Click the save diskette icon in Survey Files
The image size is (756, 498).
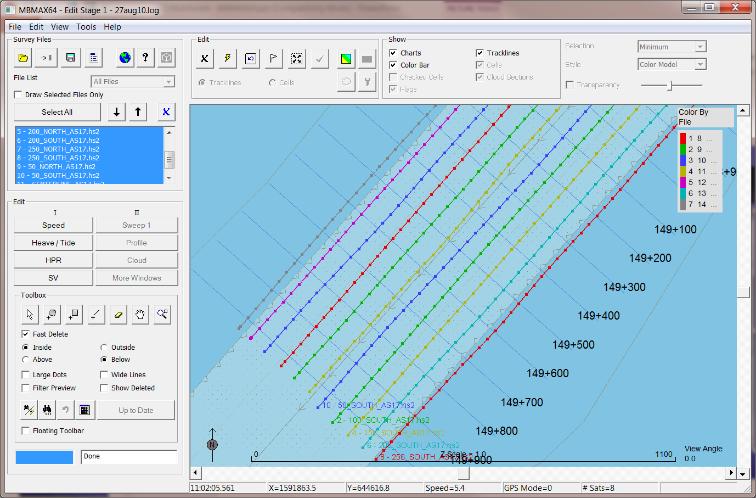70,58
